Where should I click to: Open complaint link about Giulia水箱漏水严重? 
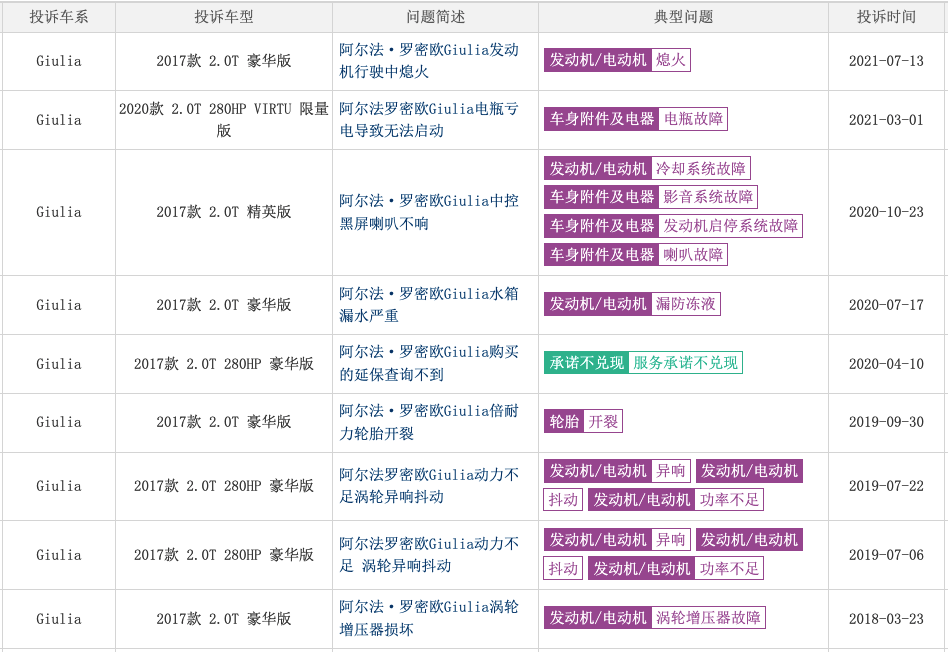[429, 305]
